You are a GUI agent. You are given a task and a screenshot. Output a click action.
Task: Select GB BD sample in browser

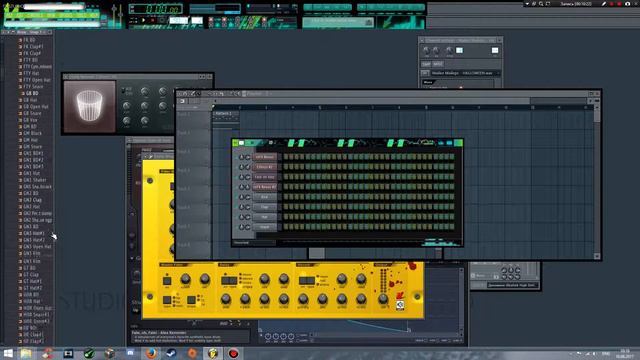(32, 93)
